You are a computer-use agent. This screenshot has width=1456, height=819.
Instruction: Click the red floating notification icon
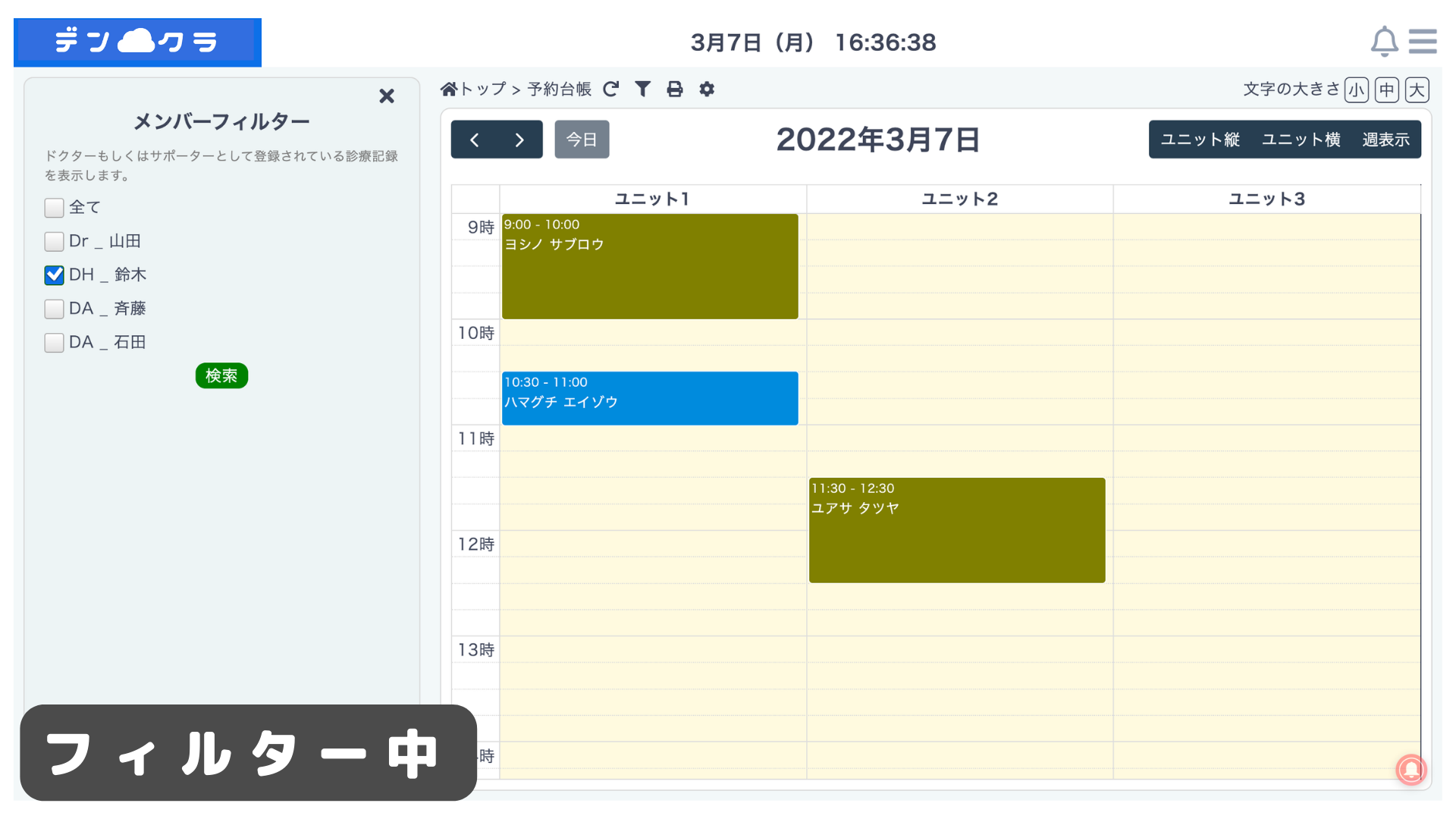tap(1410, 770)
